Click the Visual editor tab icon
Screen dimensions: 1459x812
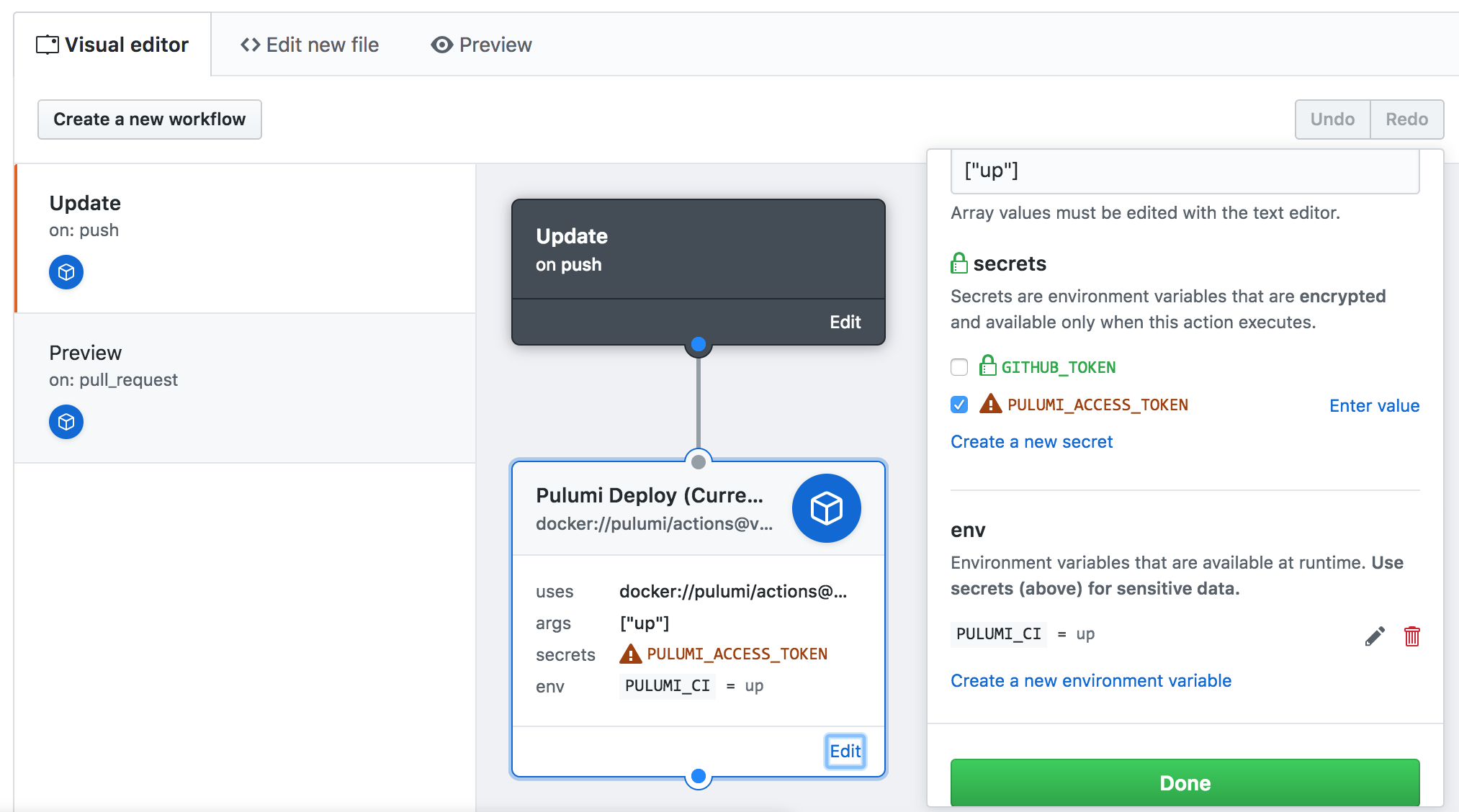pyautogui.click(x=48, y=45)
